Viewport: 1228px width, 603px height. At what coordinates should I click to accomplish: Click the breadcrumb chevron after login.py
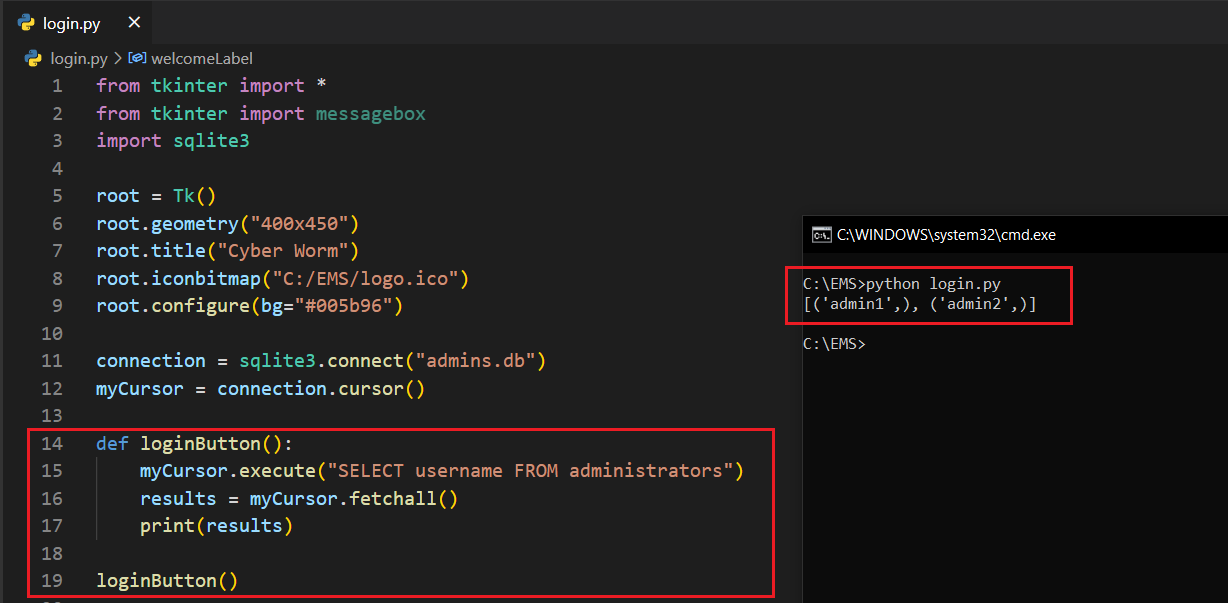coord(117,58)
